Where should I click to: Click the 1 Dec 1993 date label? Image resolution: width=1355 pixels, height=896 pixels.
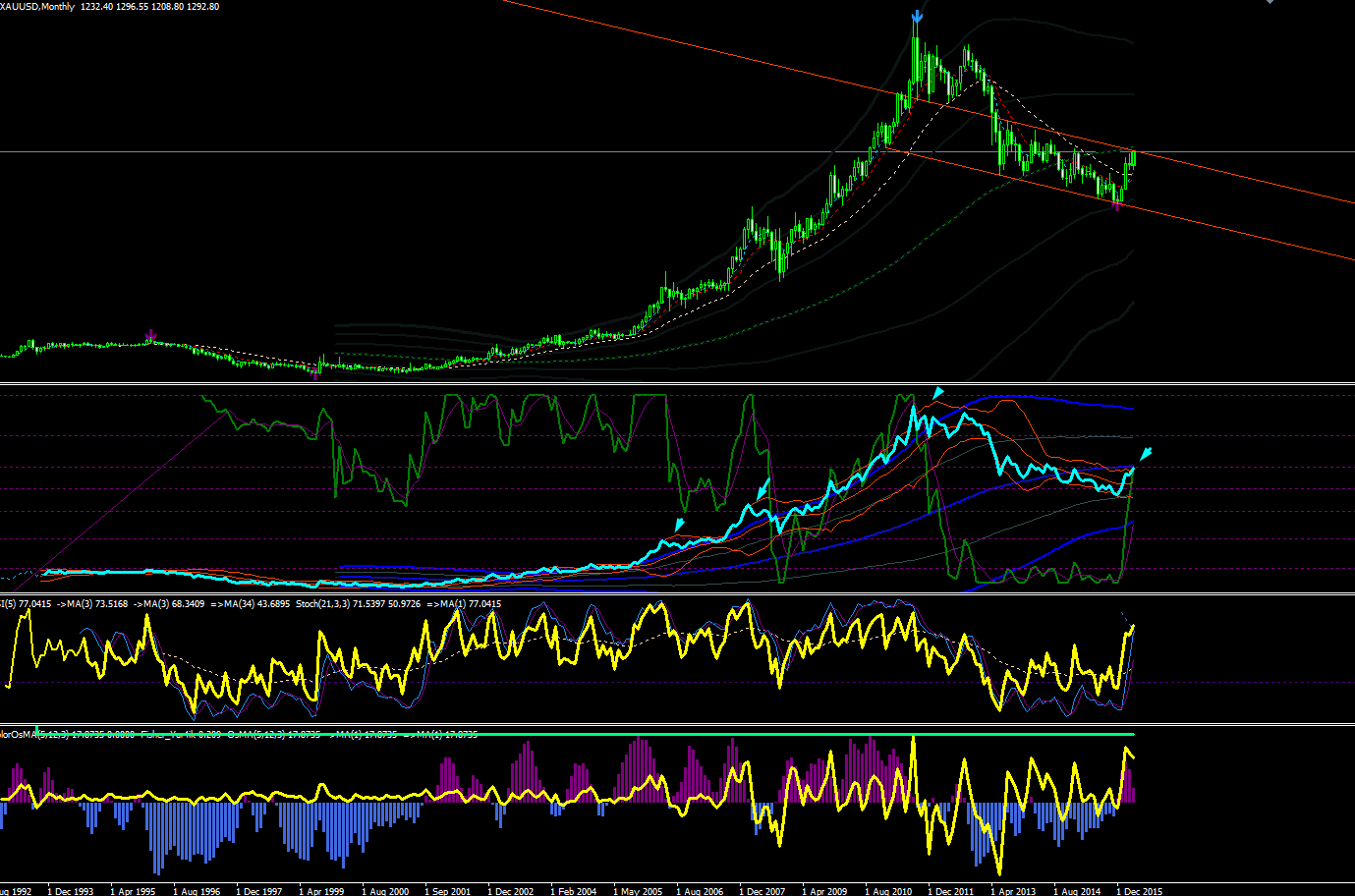point(71,891)
